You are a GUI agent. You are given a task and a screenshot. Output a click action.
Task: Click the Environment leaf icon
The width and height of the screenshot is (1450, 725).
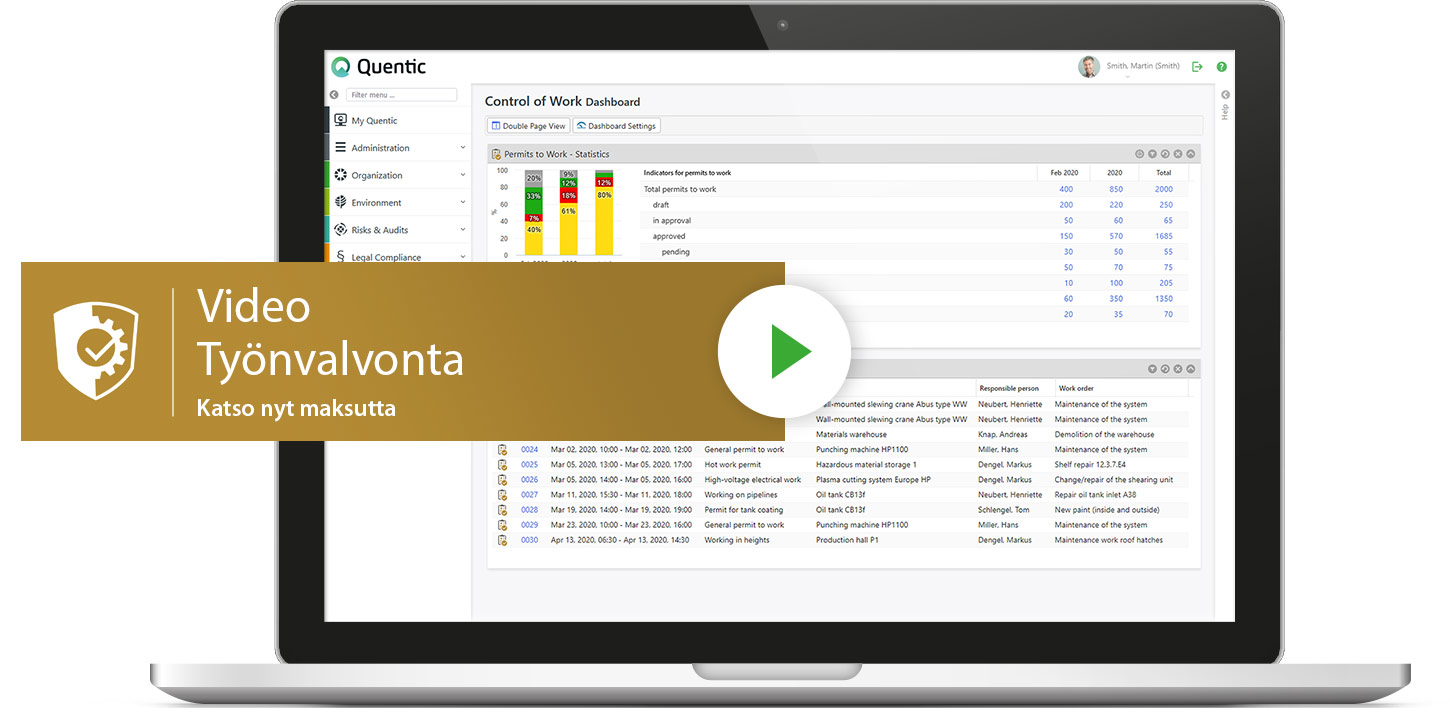(x=341, y=202)
